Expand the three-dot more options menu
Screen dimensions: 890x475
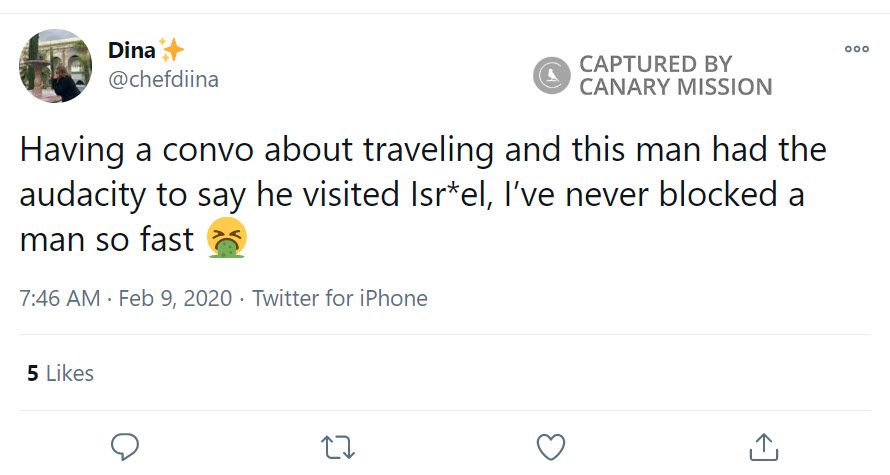[857, 49]
